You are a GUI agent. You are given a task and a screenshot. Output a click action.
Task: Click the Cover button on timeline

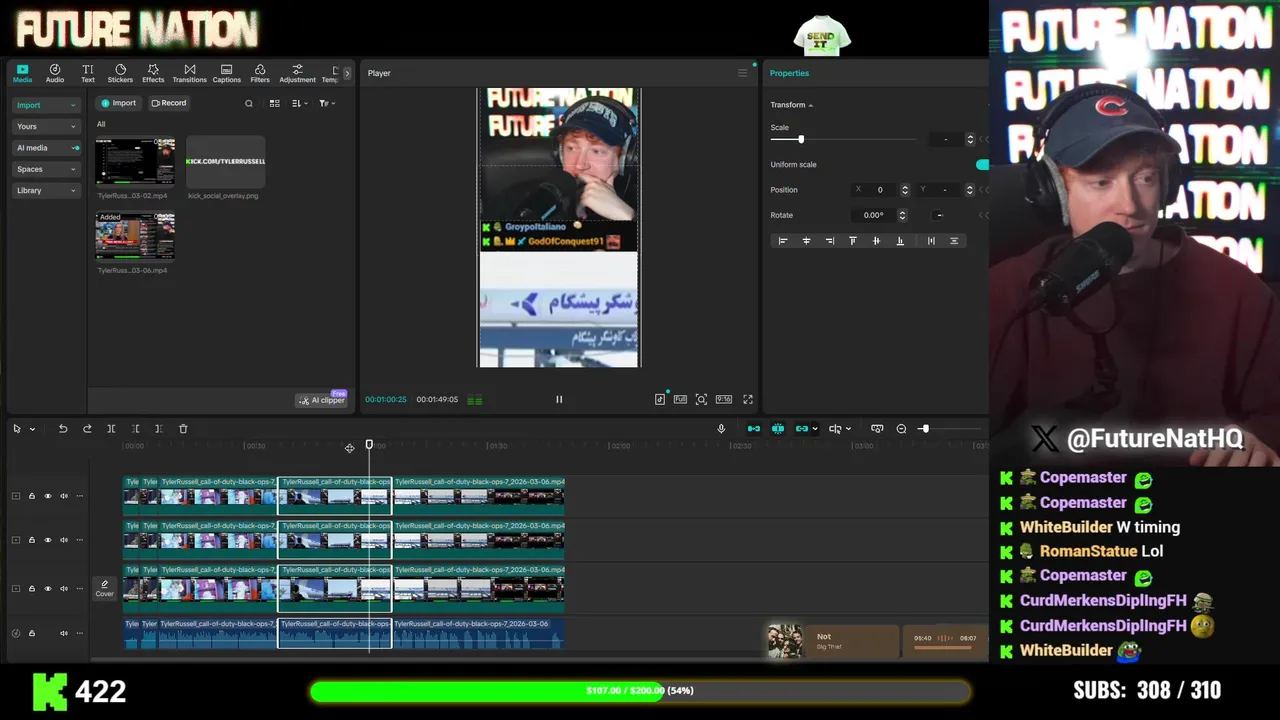coord(104,588)
